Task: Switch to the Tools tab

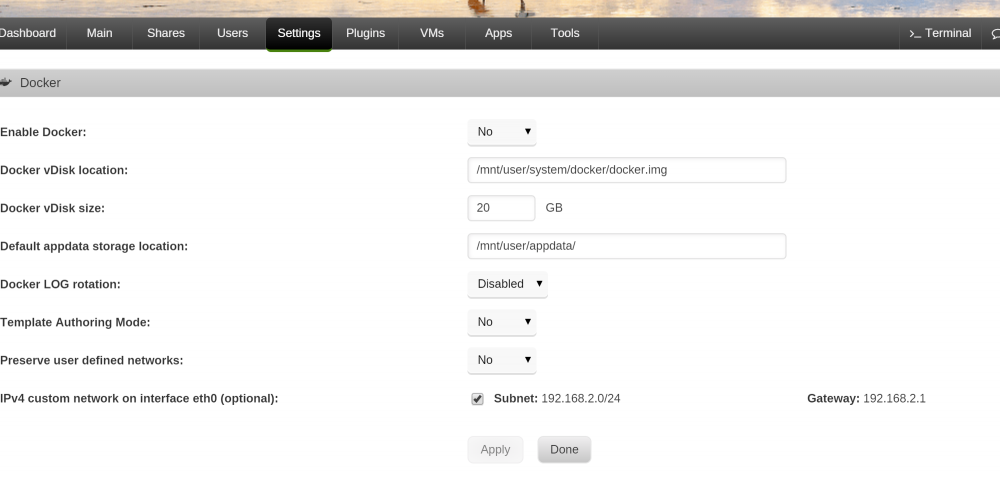Action: tap(565, 33)
